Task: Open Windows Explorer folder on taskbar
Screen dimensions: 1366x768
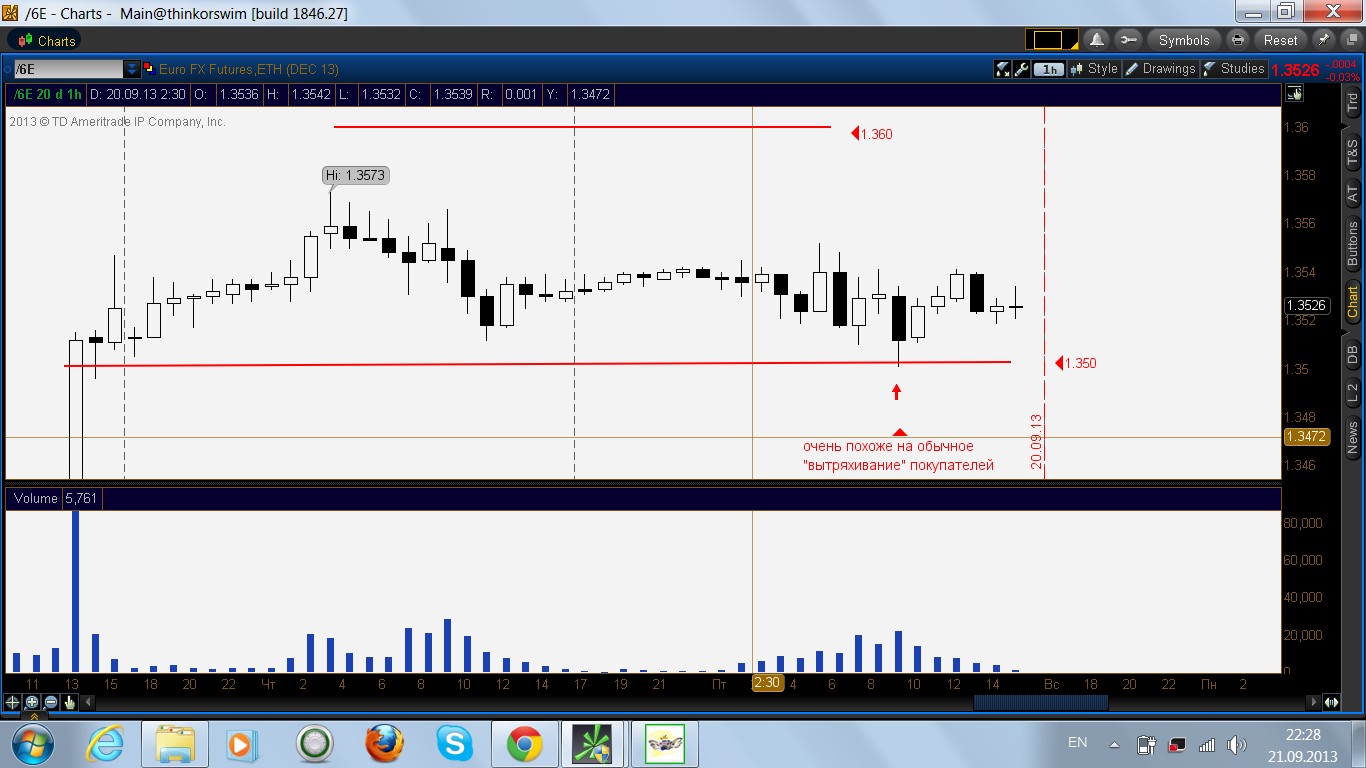Action: (x=174, y=744)
